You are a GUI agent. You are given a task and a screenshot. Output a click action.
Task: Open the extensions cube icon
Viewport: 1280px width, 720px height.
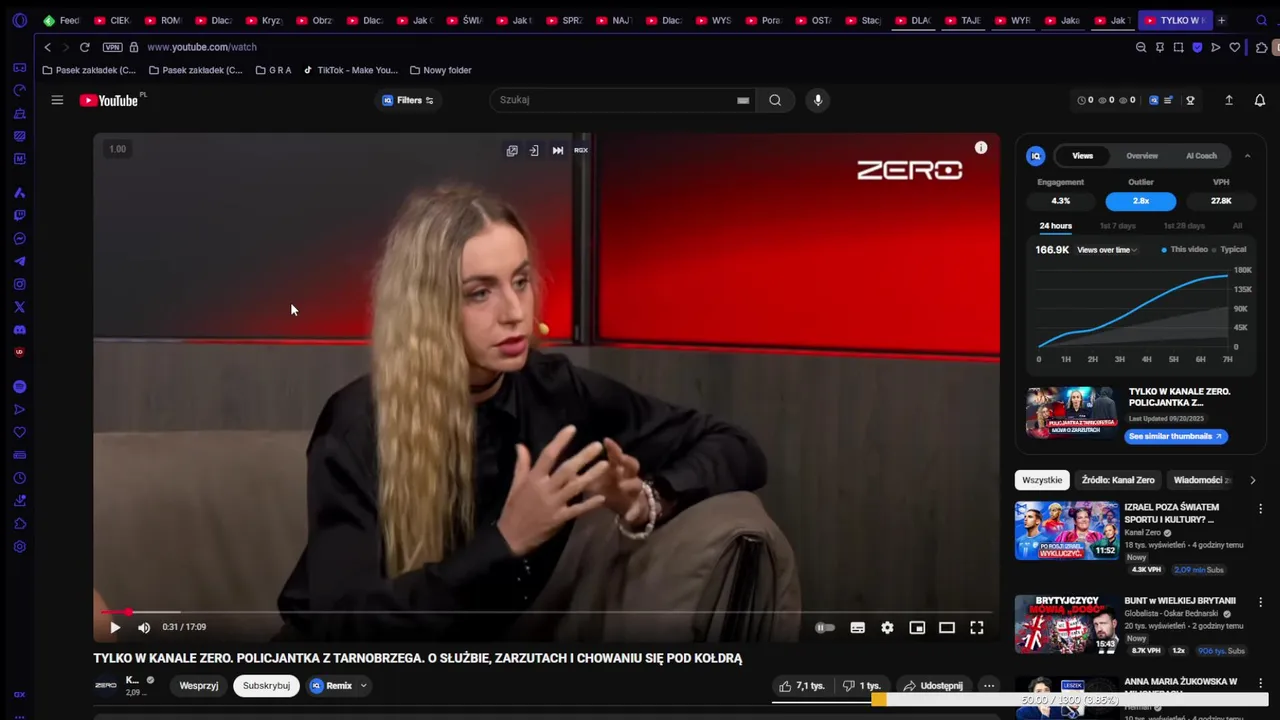[1262, 47]
